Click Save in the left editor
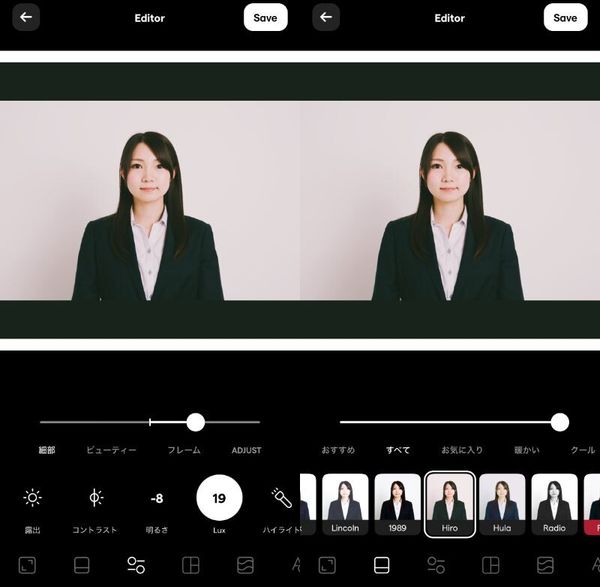600x587 pixels. click(x=266, y=17)
